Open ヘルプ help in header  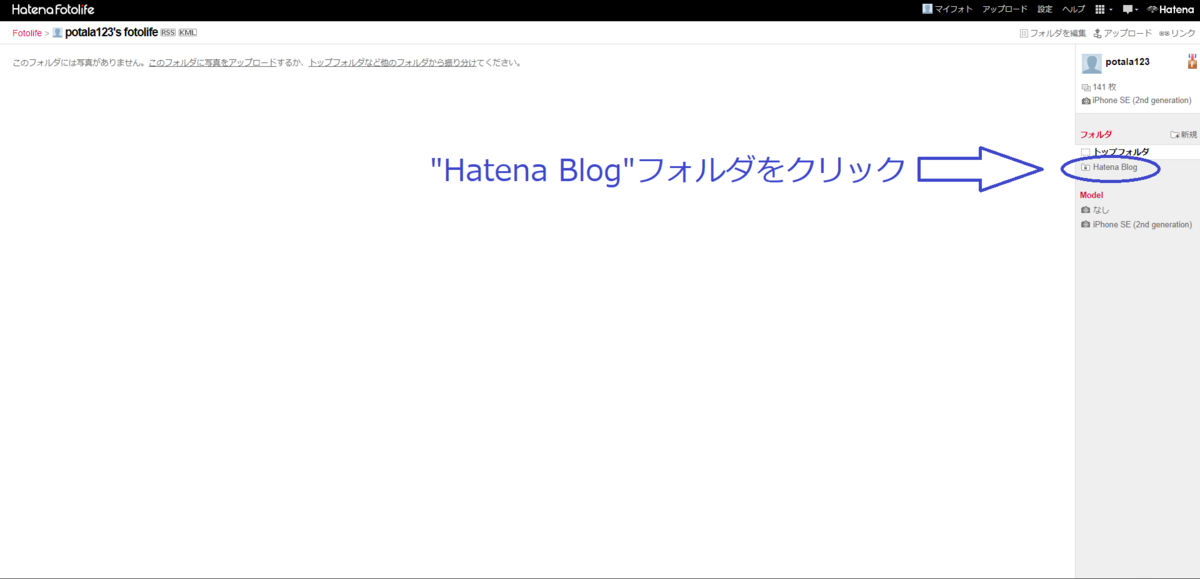(x=1073, y=9)
